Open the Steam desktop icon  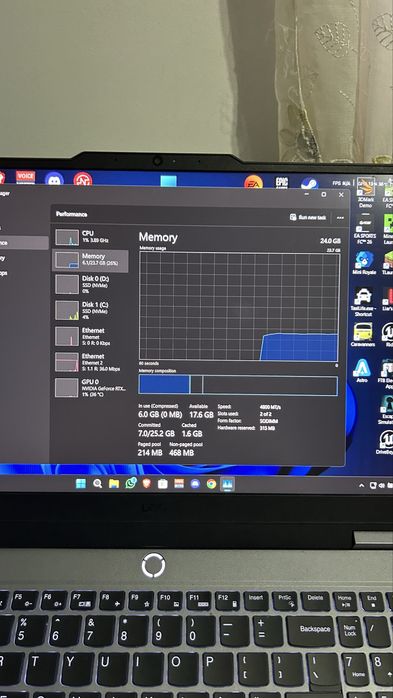pyautogui.click(x=309, y=183)
